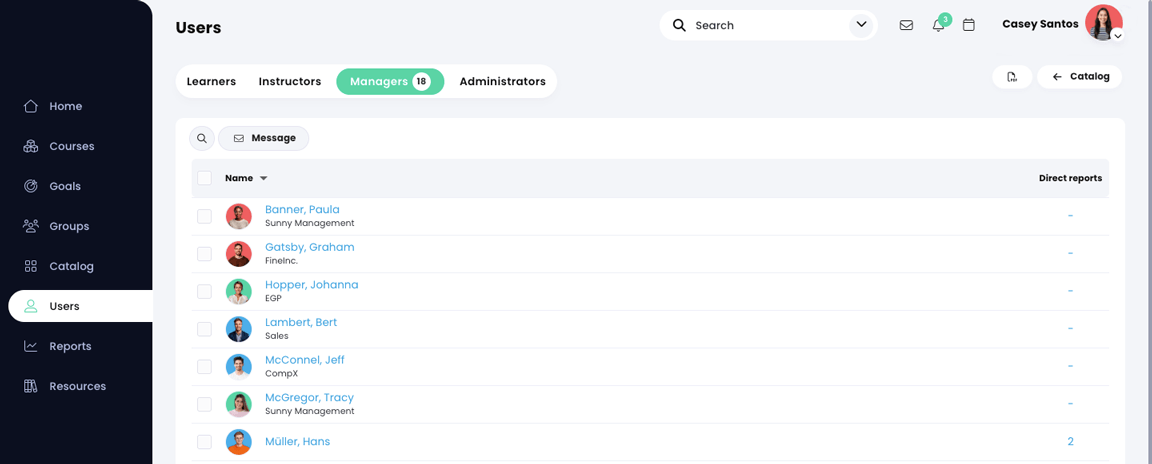Open Gatsby, Graham profile link

click(309, 247)
